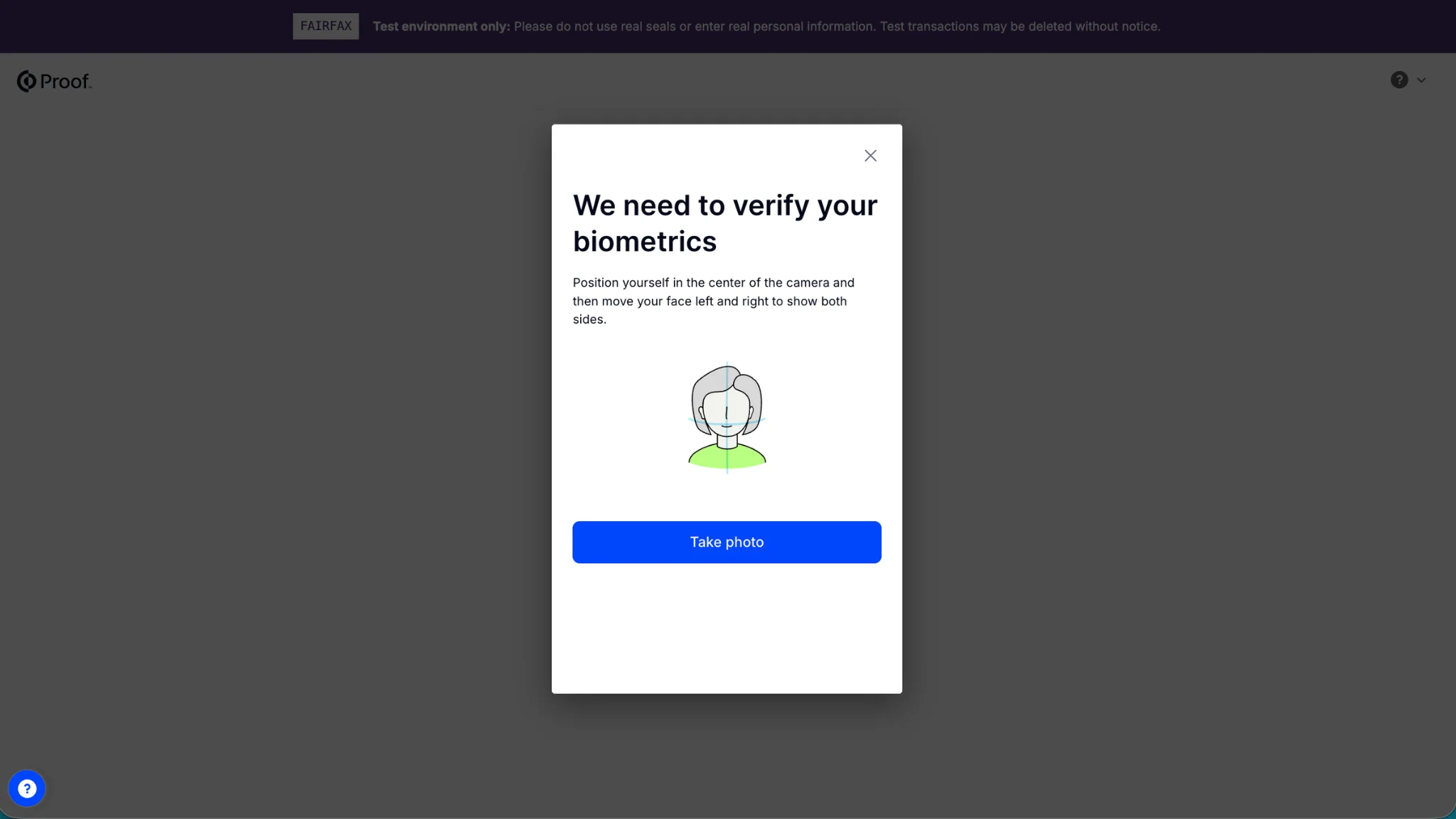
Task: Click the 'We need to verify your biometrics' heading
Action: tap(725, 223)
